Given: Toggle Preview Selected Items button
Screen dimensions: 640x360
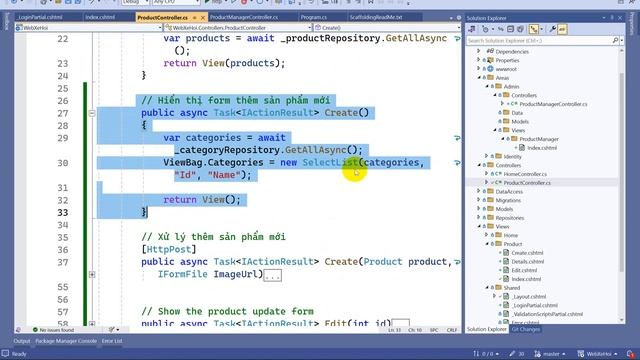Looking at the screenshot, I should tap(562, 29).
